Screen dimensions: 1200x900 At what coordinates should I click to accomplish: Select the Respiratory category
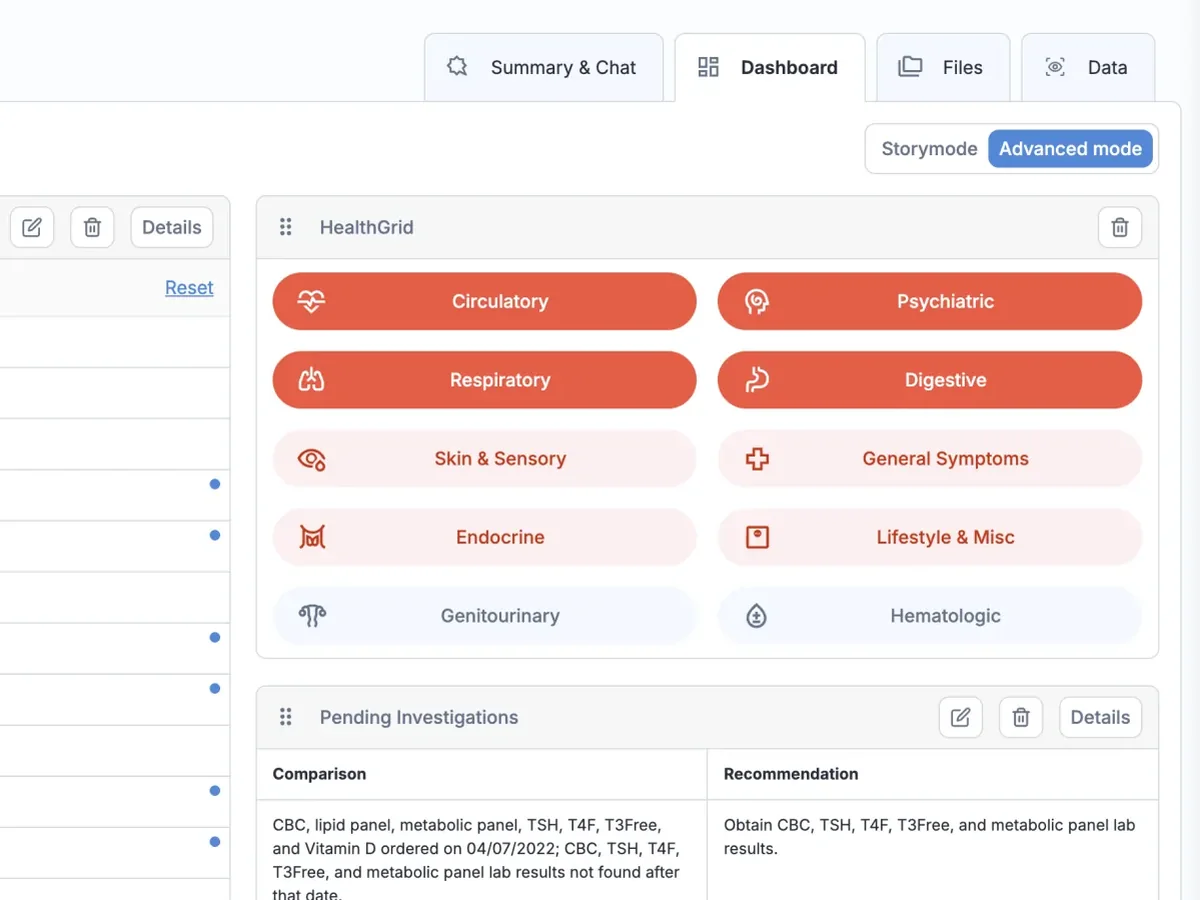[484, 380]
